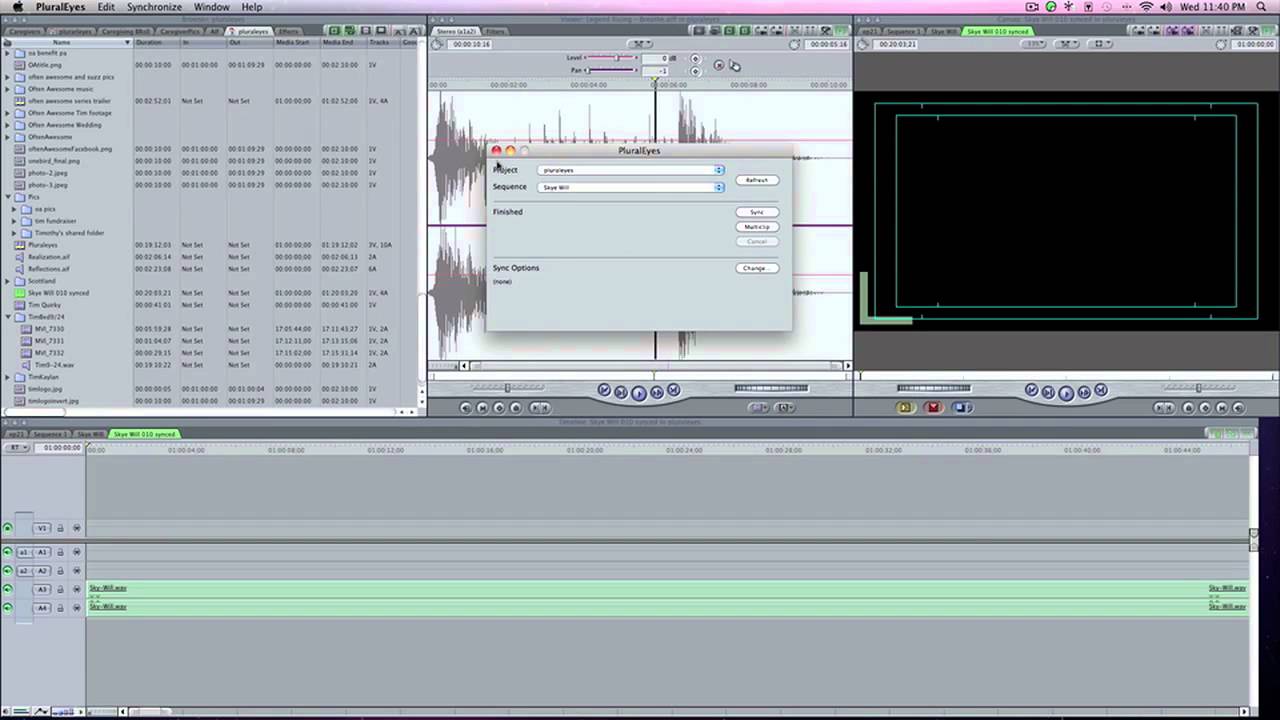
Task: Expand the TimKaylan folder
Action: [8, 377]
